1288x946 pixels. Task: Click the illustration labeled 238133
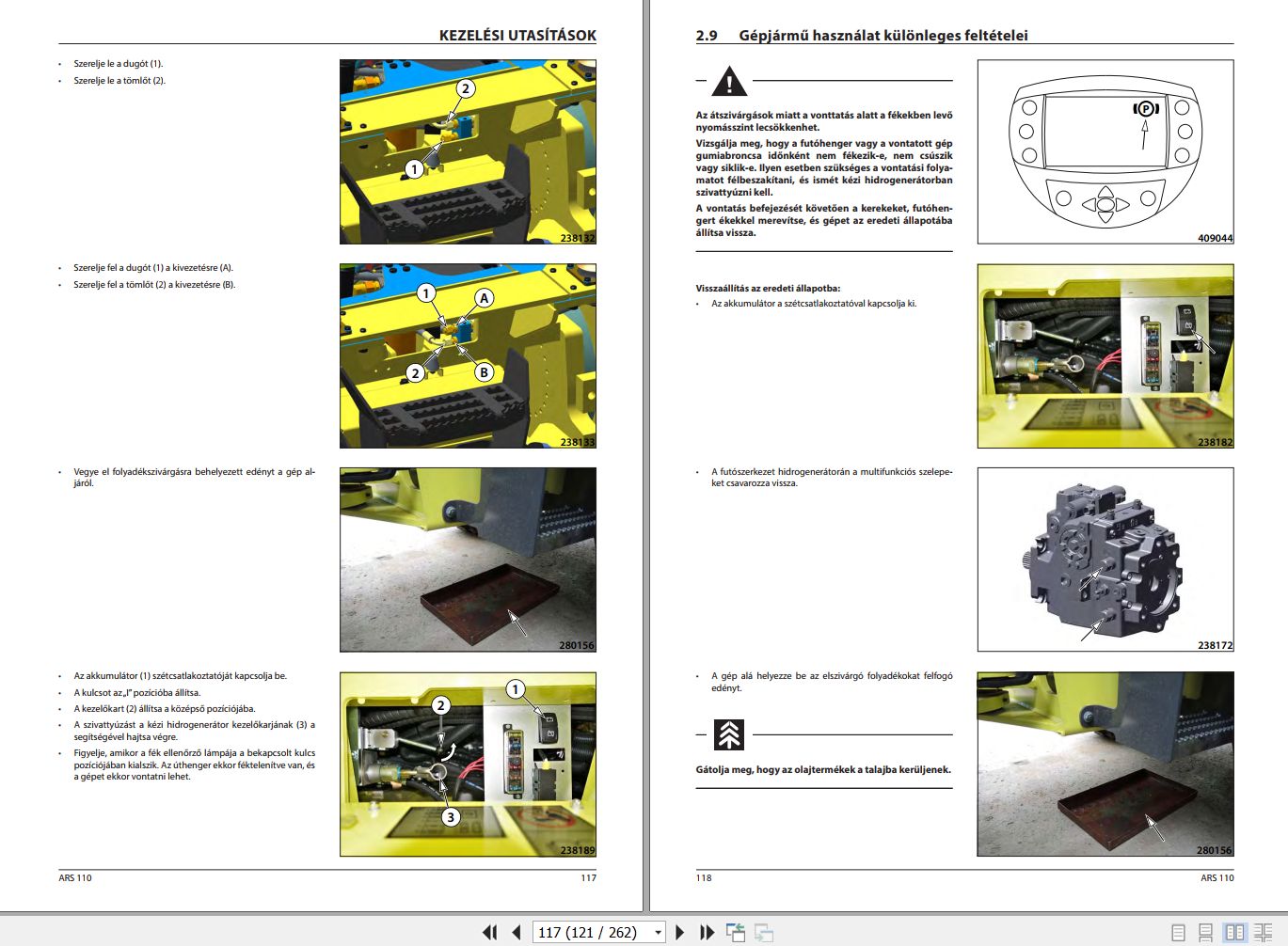tap(466, 353)
